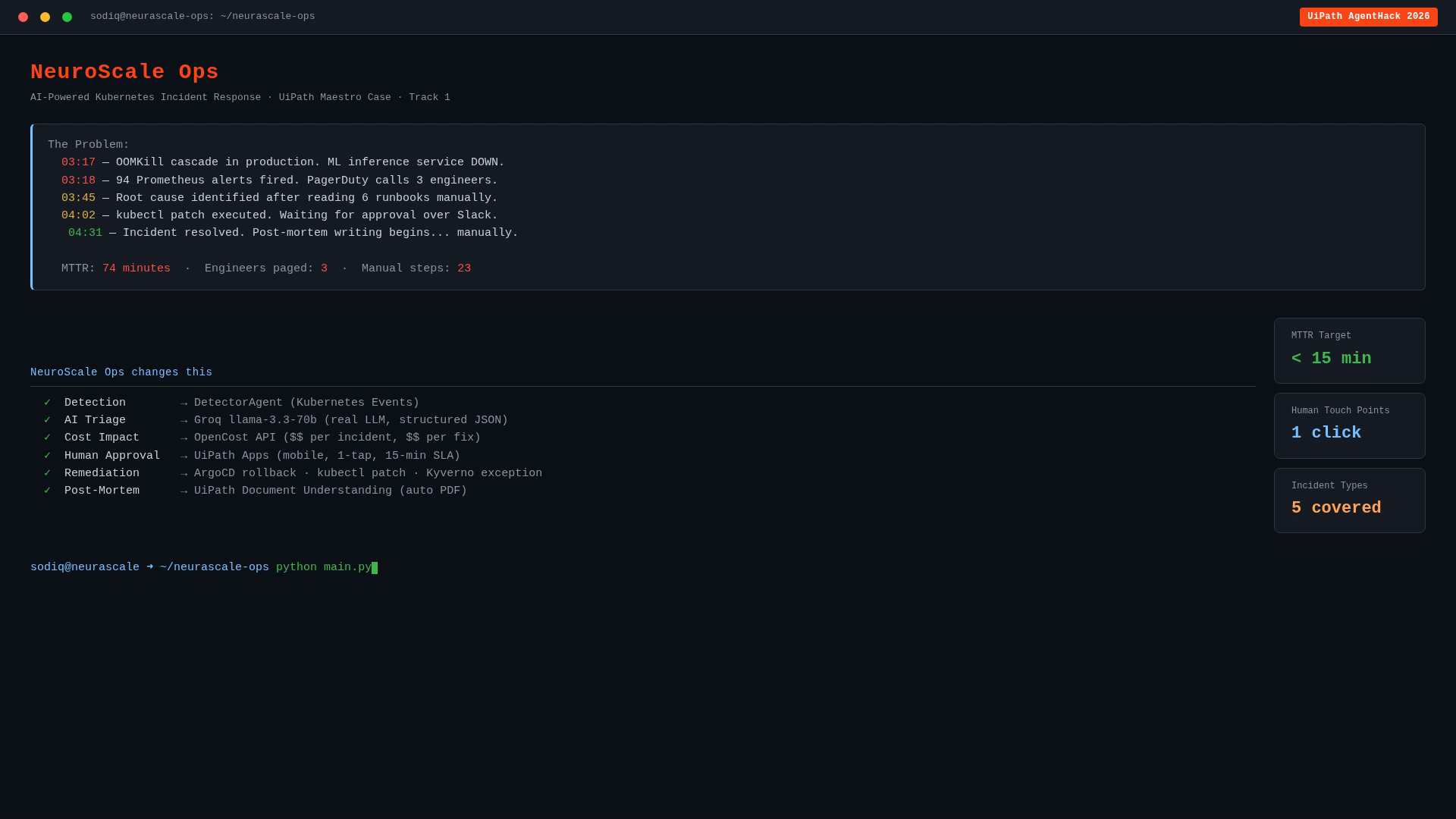Click the prompt arrow before ~/neurascale-ops
The width and height of the screenshot is (1456, 819).
[150, 567]
